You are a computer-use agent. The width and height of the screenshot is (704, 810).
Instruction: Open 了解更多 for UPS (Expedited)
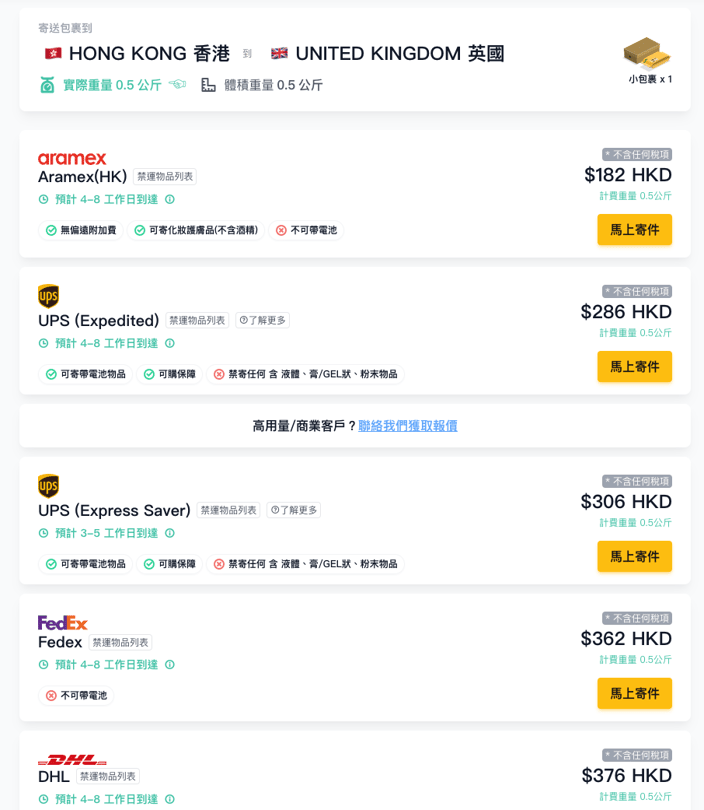pos(263,321)
